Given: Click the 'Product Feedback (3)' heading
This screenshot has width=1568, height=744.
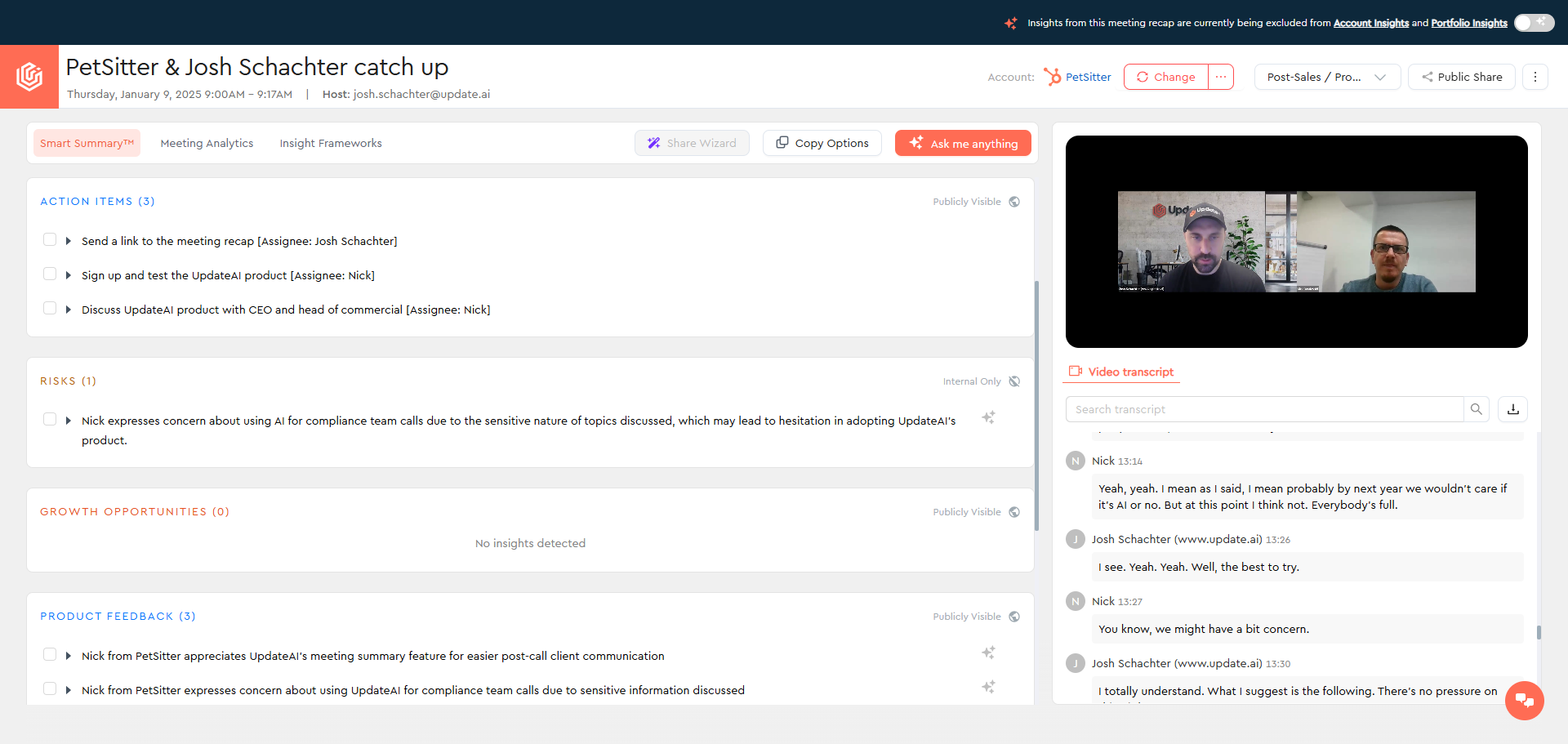Looking at the screenshot, I should point(118,617).
